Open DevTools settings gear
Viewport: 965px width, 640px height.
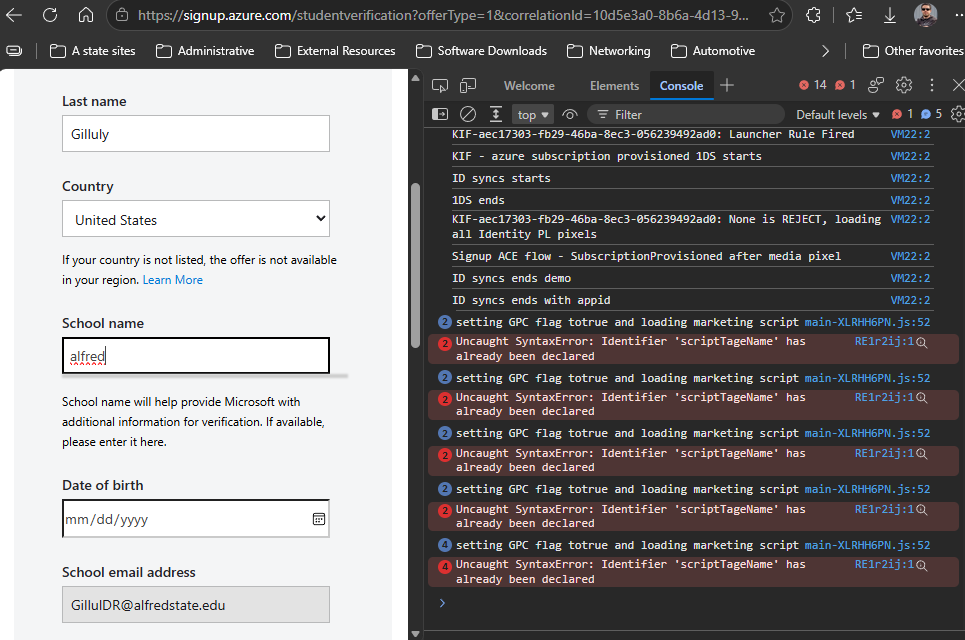(903, 85)
